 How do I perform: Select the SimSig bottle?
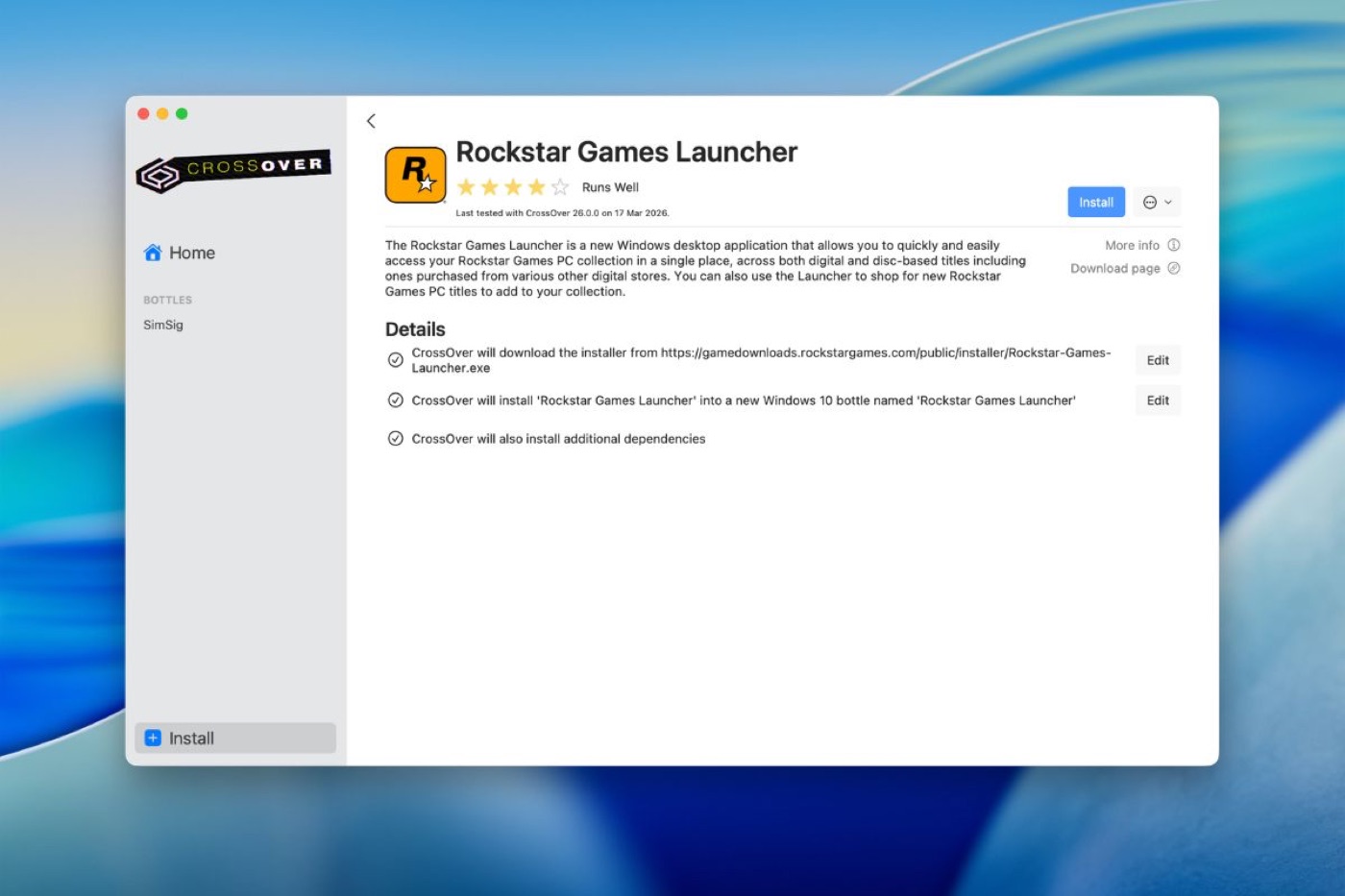coord(163,325)
